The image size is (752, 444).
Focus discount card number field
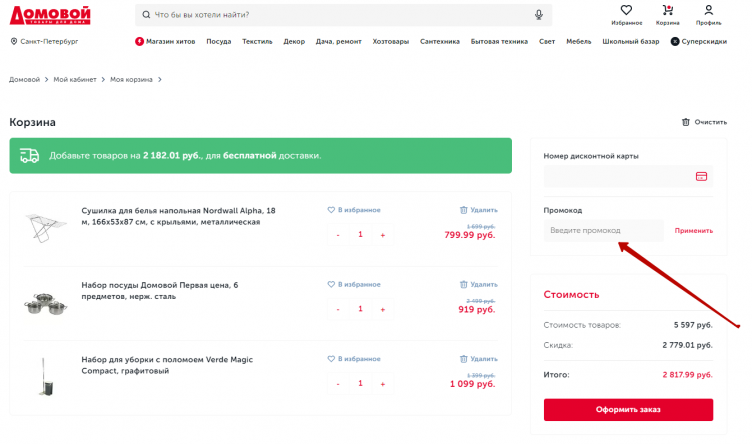tap(628, 176)
